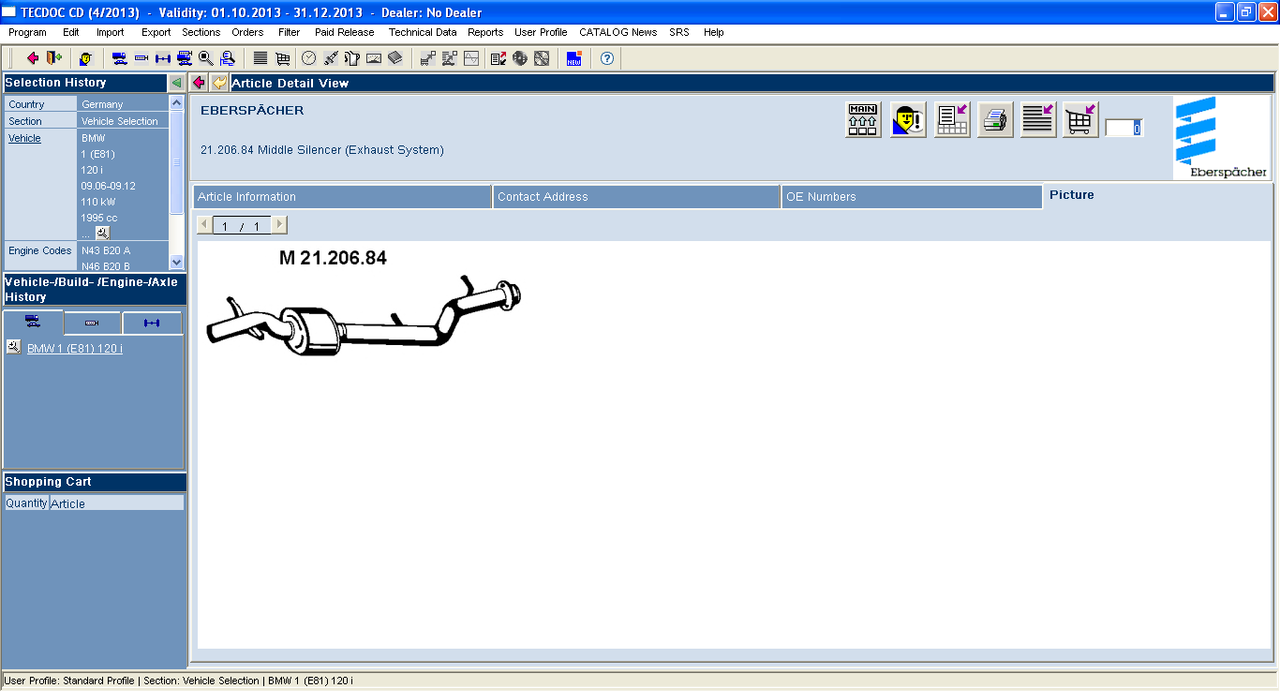Click the Vehicle link in Selection History
The height and width of the screenshot is (692, 1280).
[x=25, y=138]
